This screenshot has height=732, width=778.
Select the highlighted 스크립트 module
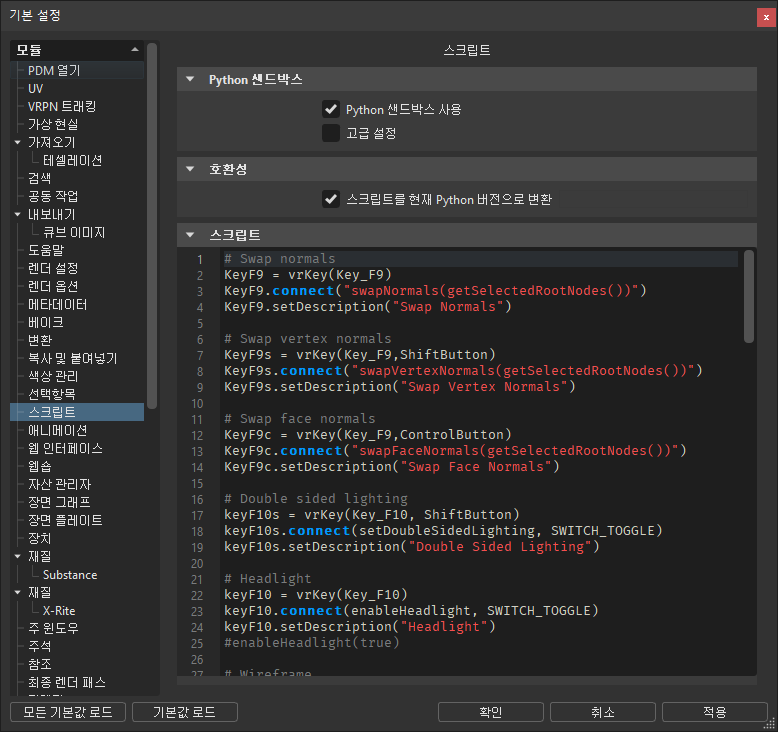[77, 412]
